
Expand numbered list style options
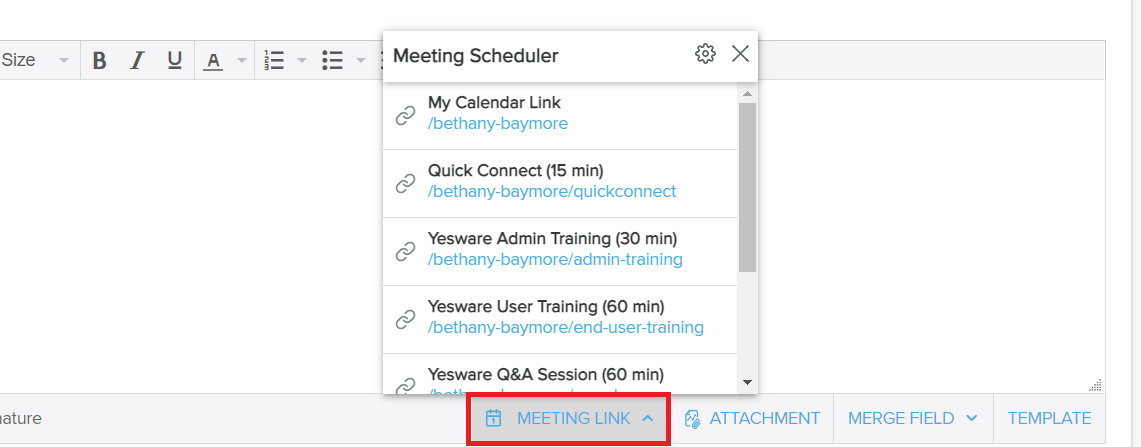(301, 60)
